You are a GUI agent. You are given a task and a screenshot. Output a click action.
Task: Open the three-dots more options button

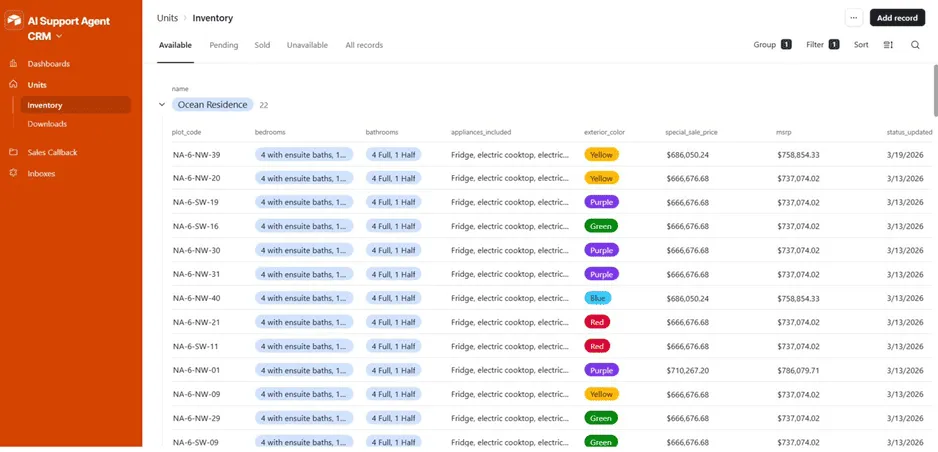tap(854, 18)
